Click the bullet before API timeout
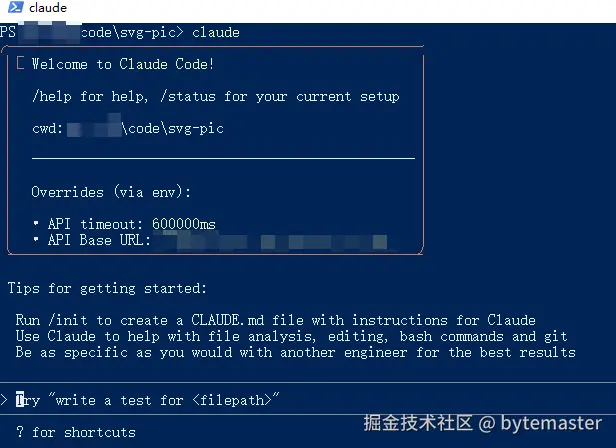Viewport: 616px width, 448px height. pyautogui.click(x=36, y=224)
